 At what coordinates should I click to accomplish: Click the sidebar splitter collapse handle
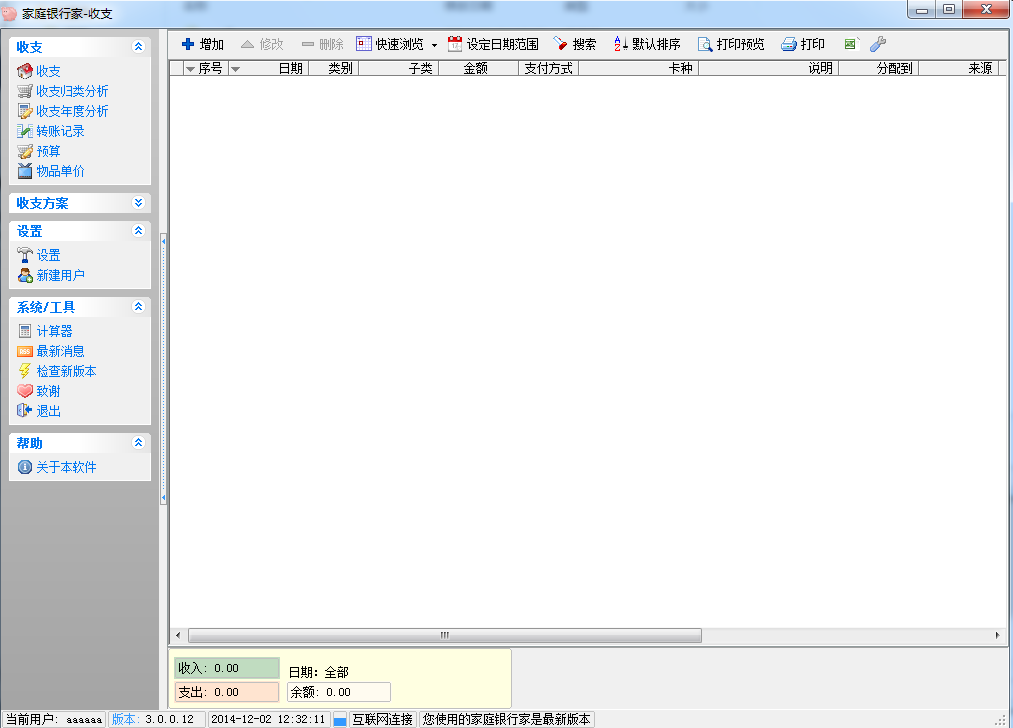pyautogui.click(x=163, y=369)
